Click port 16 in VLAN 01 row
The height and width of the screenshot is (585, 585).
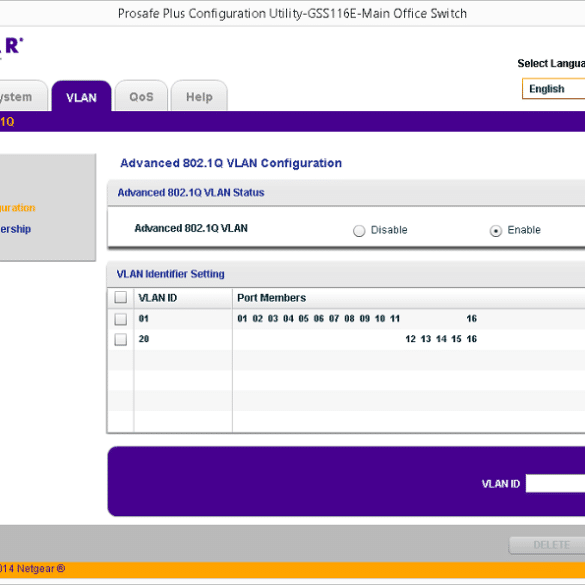tap(472, 319)
